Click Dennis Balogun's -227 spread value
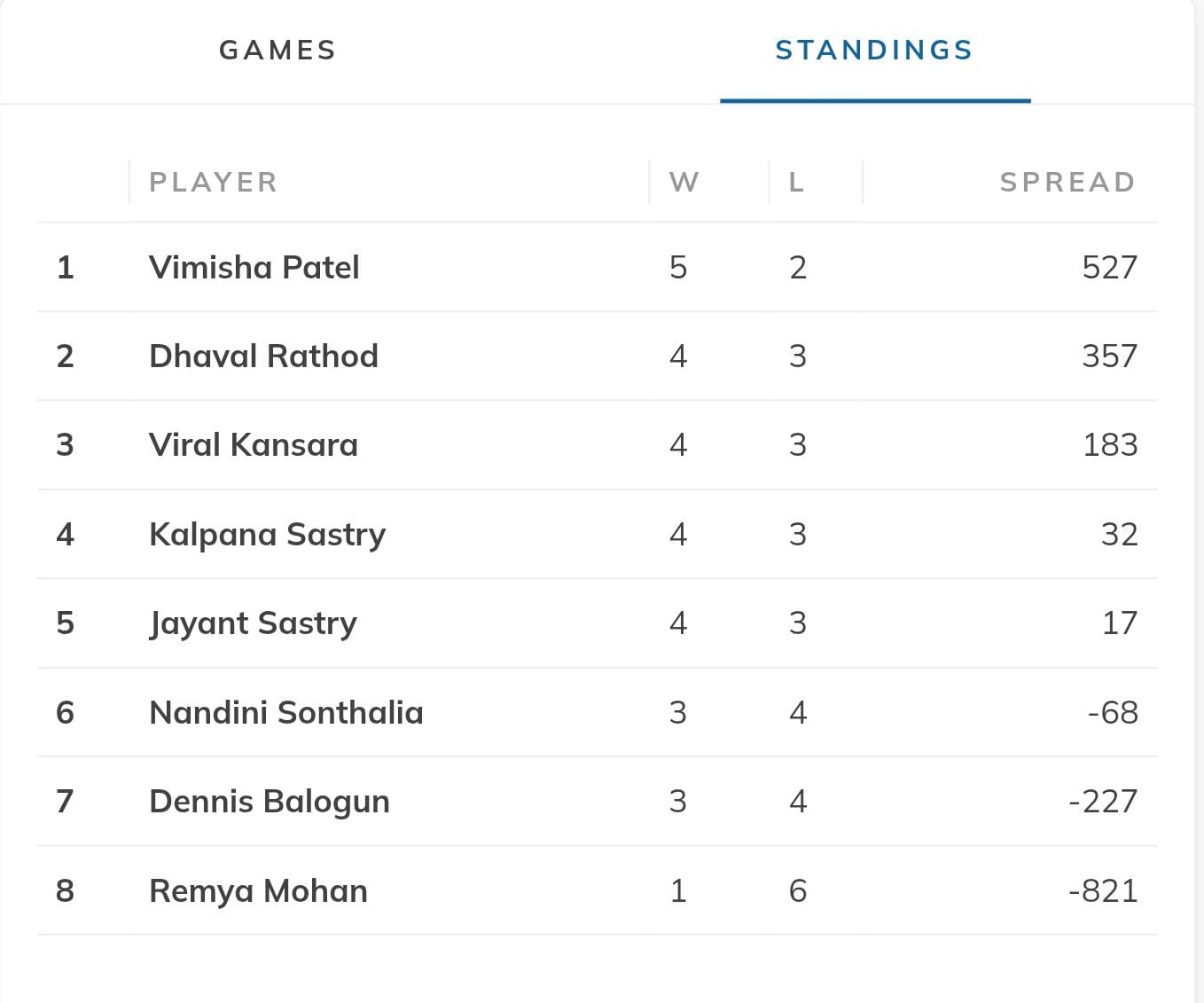This screenshot has height=1003, width=1204. pos(1103,801)
